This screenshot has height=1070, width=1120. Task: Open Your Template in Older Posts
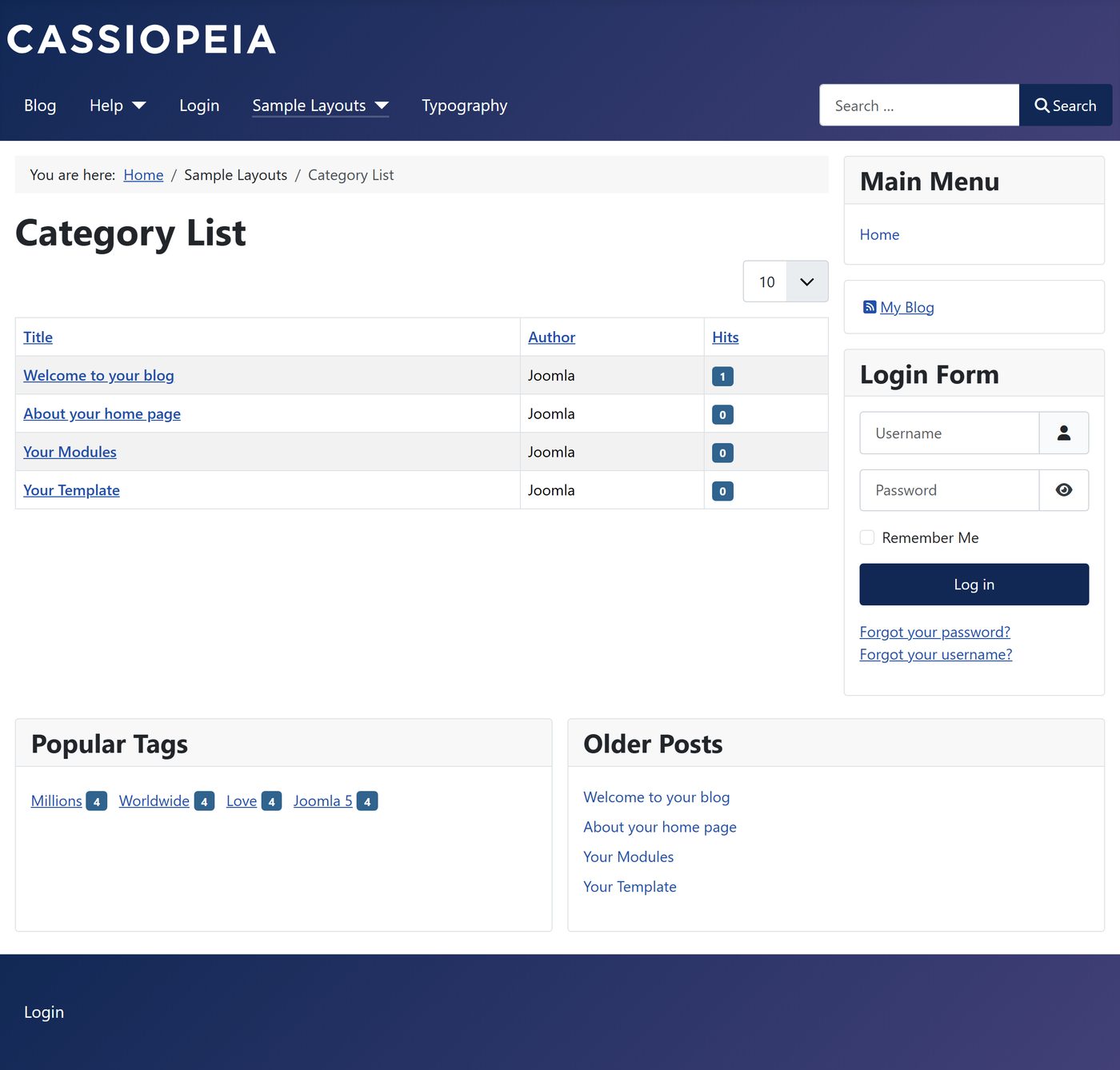pos(630,887)
